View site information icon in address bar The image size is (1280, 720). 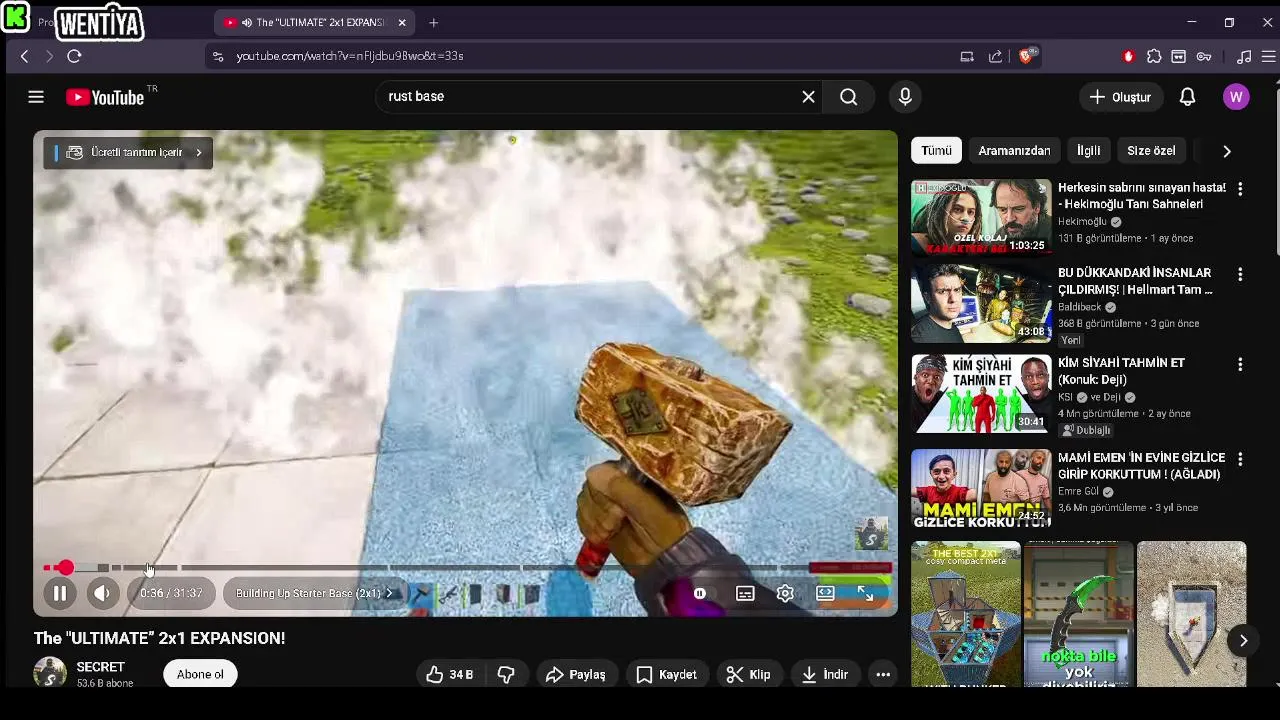(x=218, y=56)
